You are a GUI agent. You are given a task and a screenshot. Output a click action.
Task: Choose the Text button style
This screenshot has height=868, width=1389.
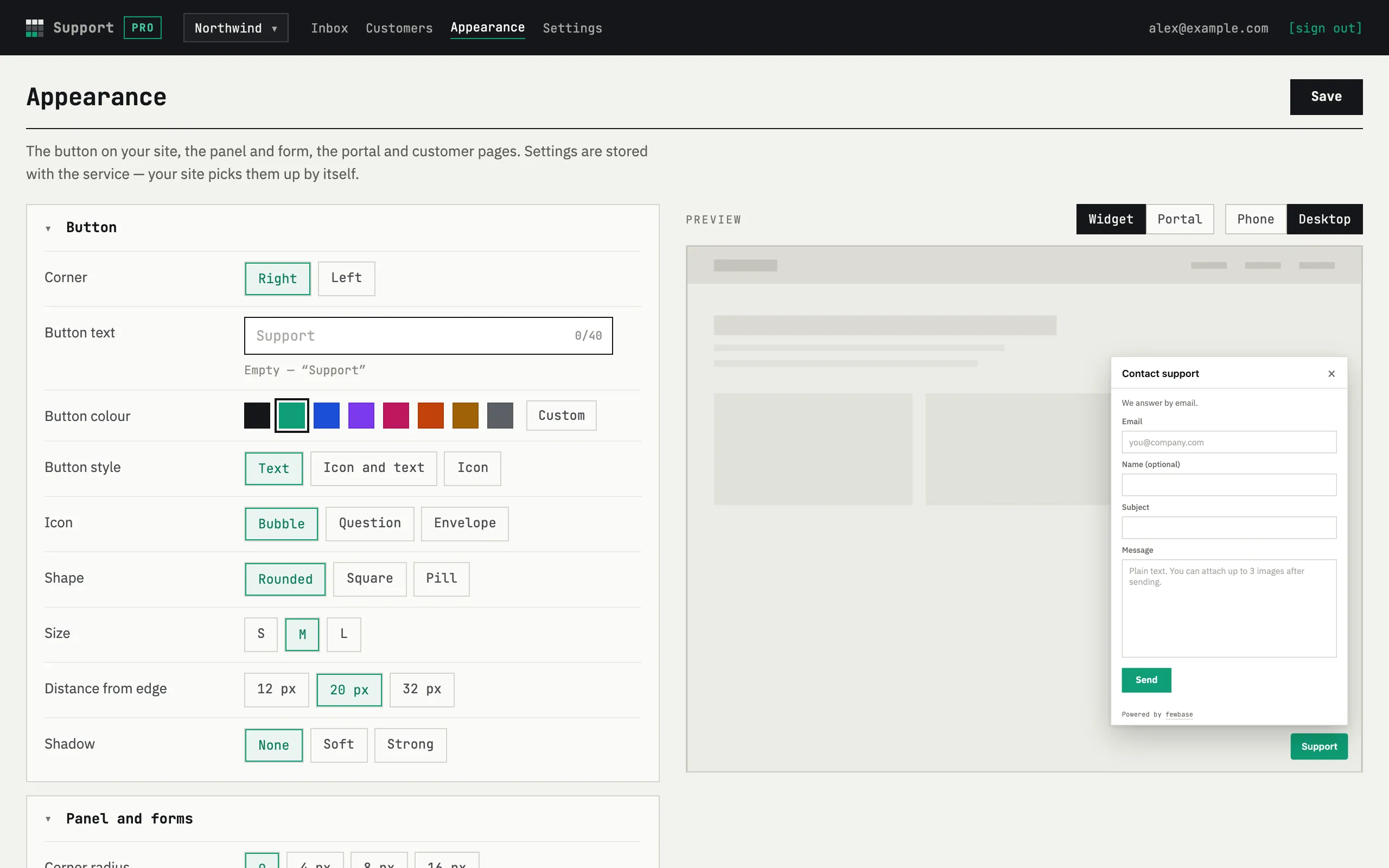[274, 468]
